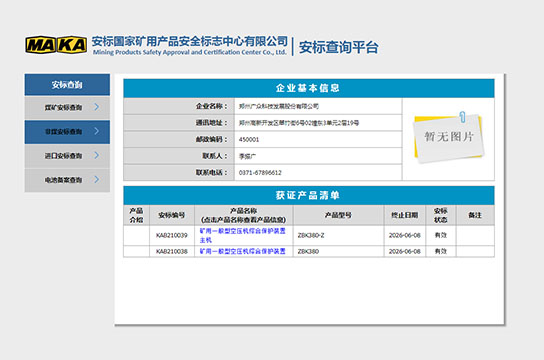544x360 pixels.
Task: Click the 联系人 label
Action: (215, 156)
